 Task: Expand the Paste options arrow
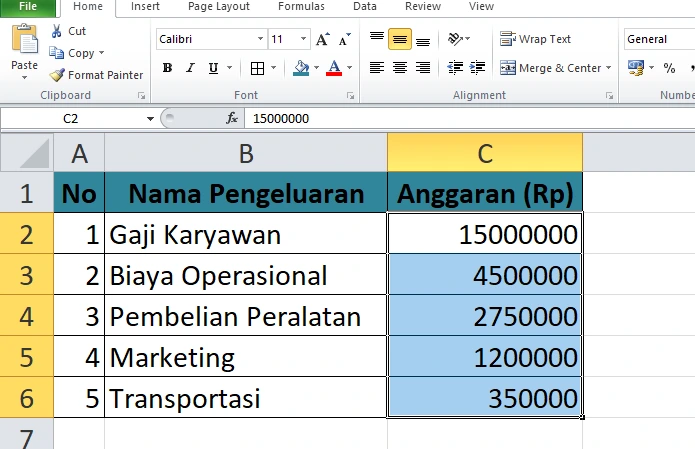(x=24, y=78)
